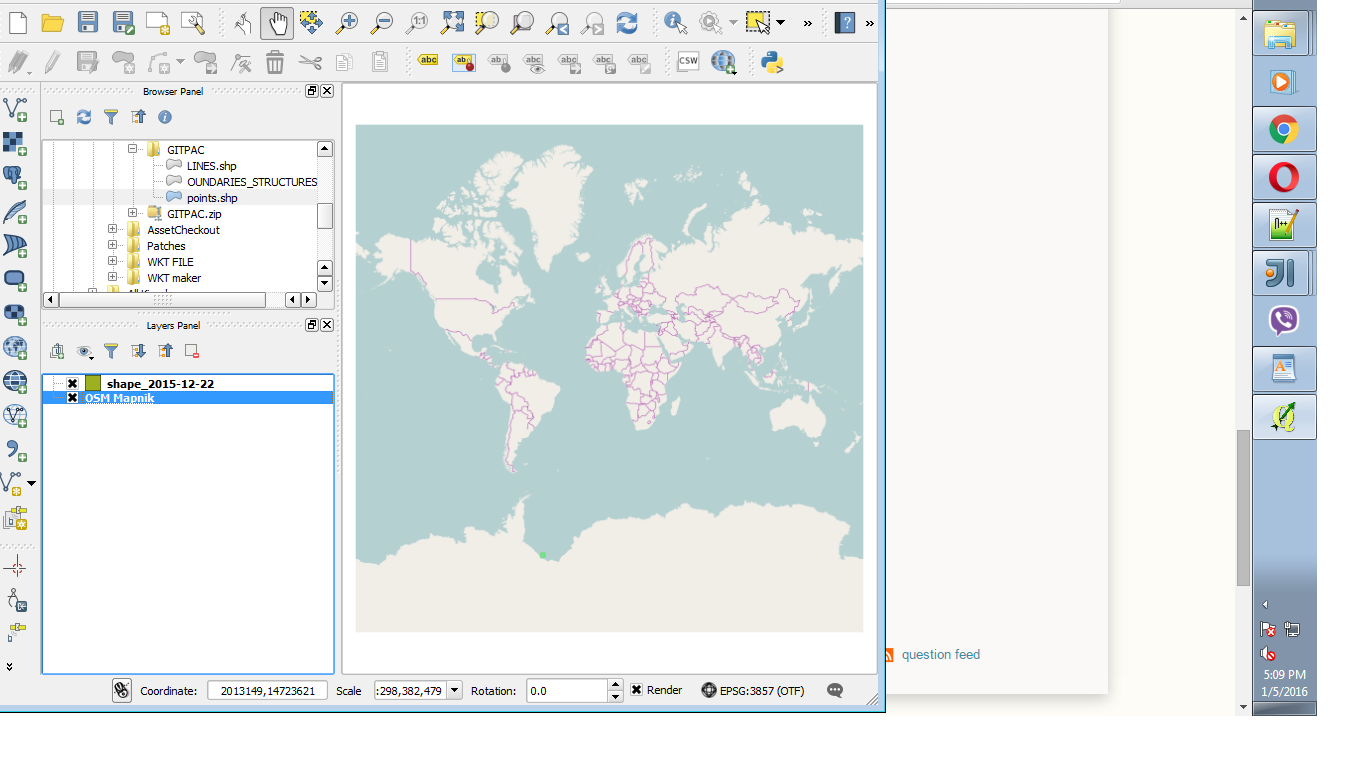This screenshot has height=768, width=1366.
Task: Toggle visibility of shape_2015-12-22 layer
Action: pyautogui.click(x=72, y=384)
